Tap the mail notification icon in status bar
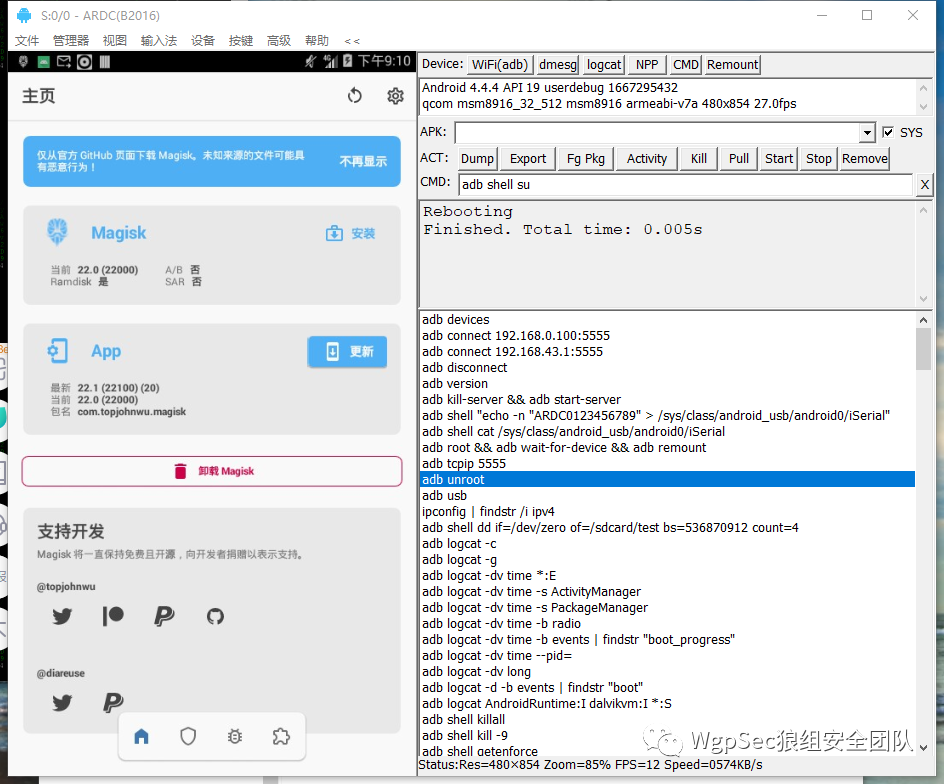944x784 pixels. (64, 61)
